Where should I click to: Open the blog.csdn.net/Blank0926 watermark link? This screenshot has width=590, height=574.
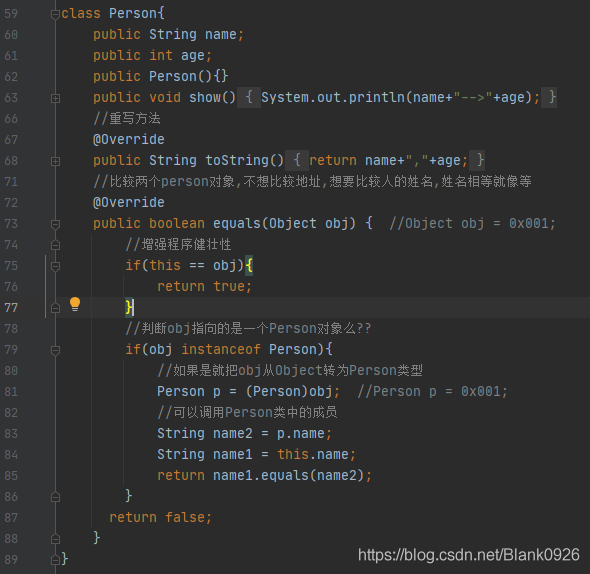(x=468, y=555)
